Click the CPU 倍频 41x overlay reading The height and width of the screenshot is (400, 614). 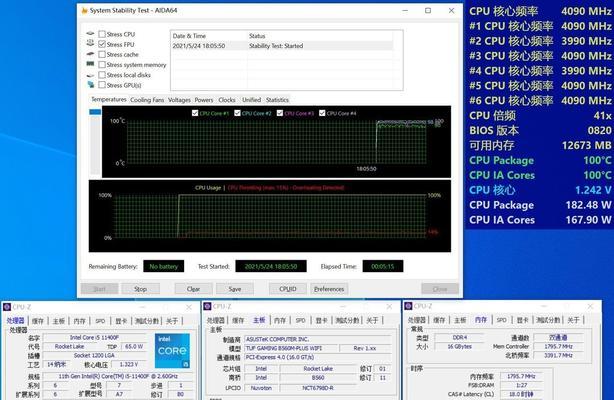tap(540, 116)
